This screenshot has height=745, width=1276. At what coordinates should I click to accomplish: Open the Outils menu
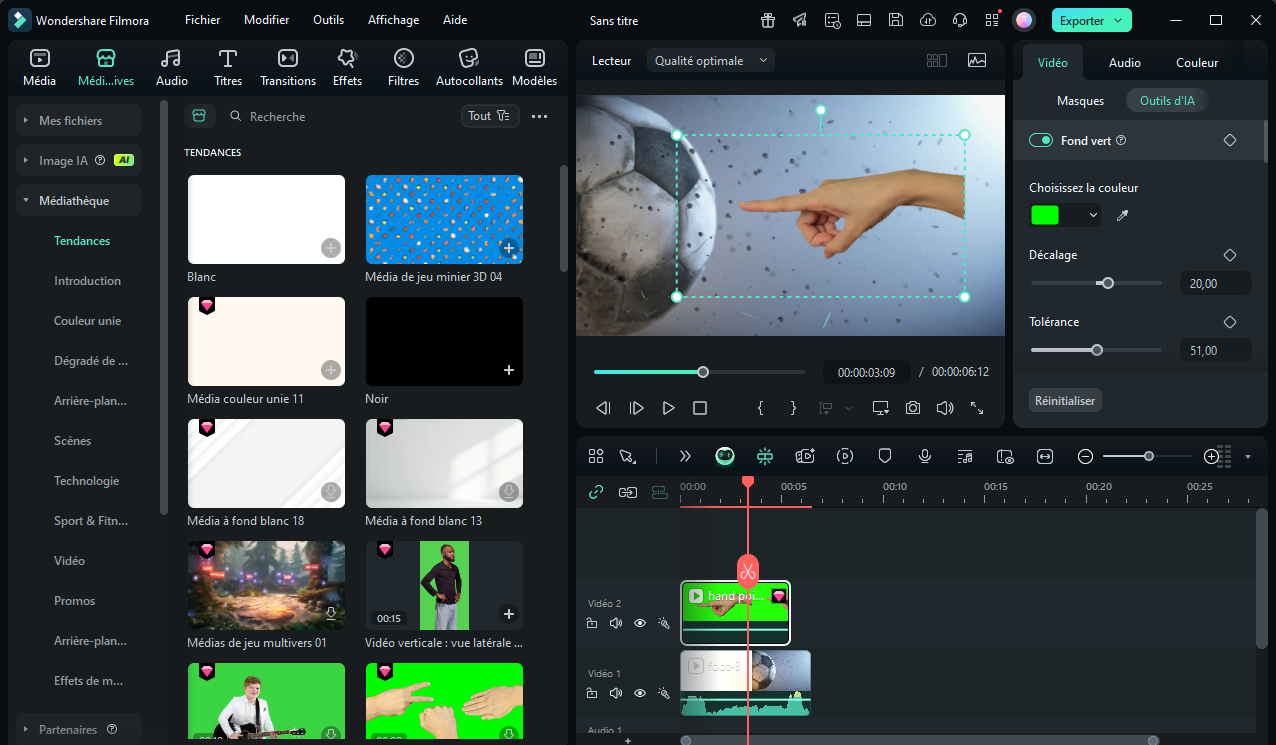pos(328,20)
